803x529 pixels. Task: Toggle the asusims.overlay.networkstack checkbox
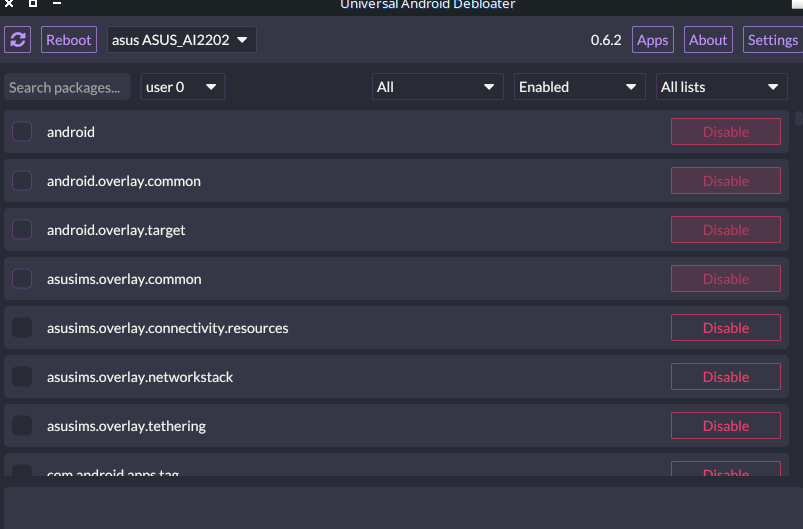[x=22, y=377]
